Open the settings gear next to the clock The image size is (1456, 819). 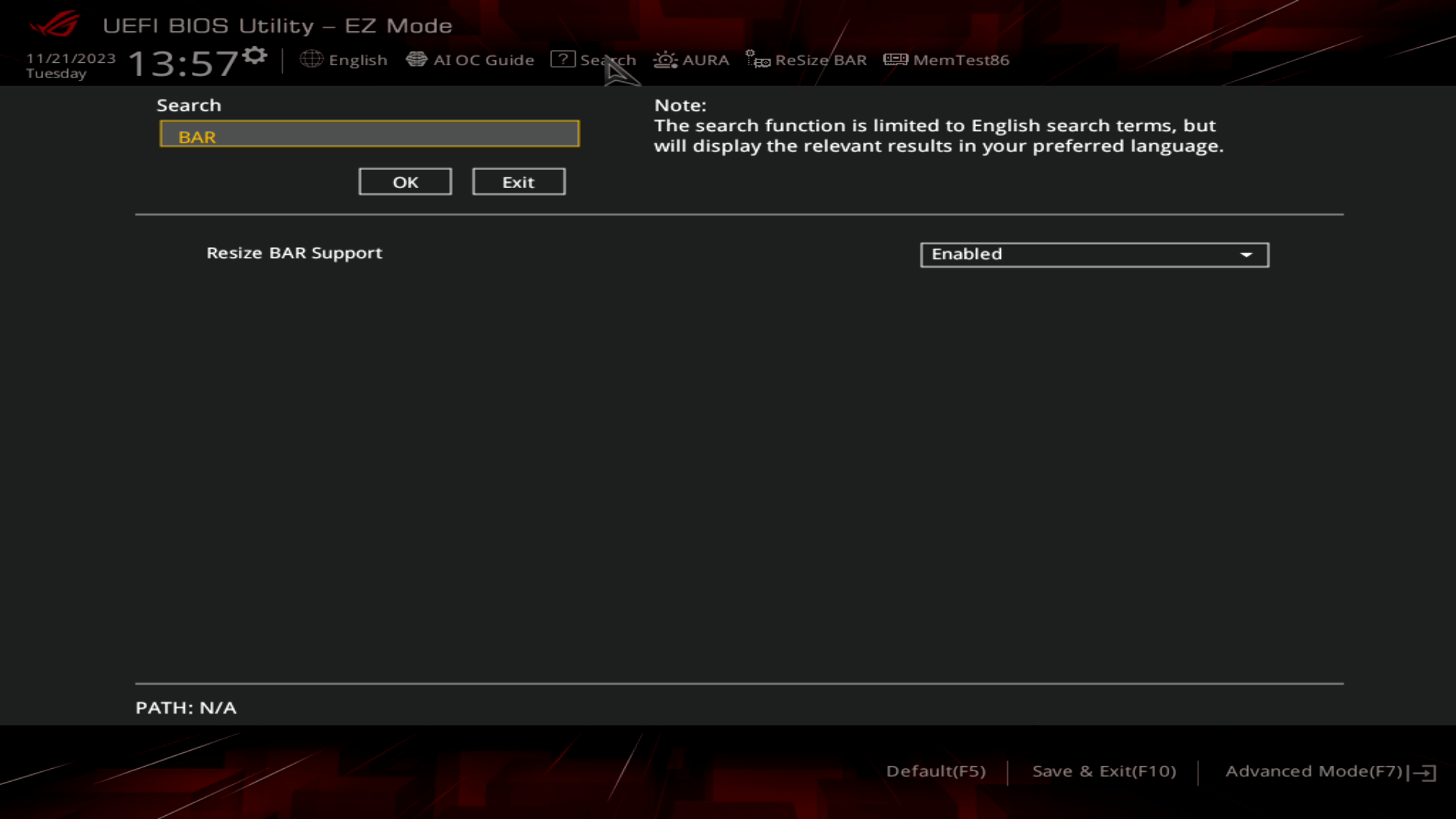(x=255, y=54)
